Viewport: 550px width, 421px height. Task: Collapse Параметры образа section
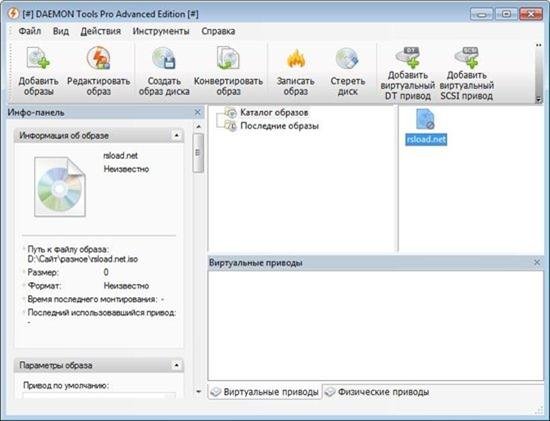tap(176, 365)
